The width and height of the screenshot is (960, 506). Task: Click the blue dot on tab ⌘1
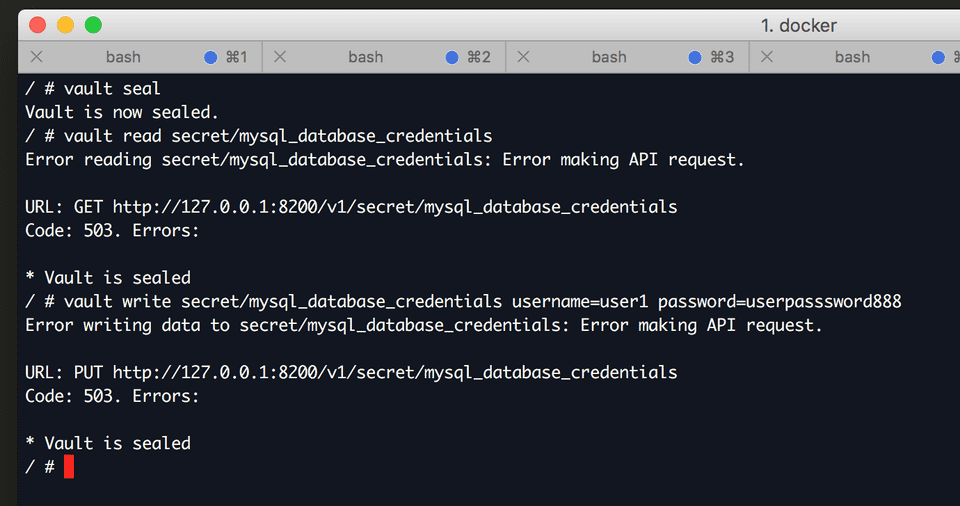point(211,58)
